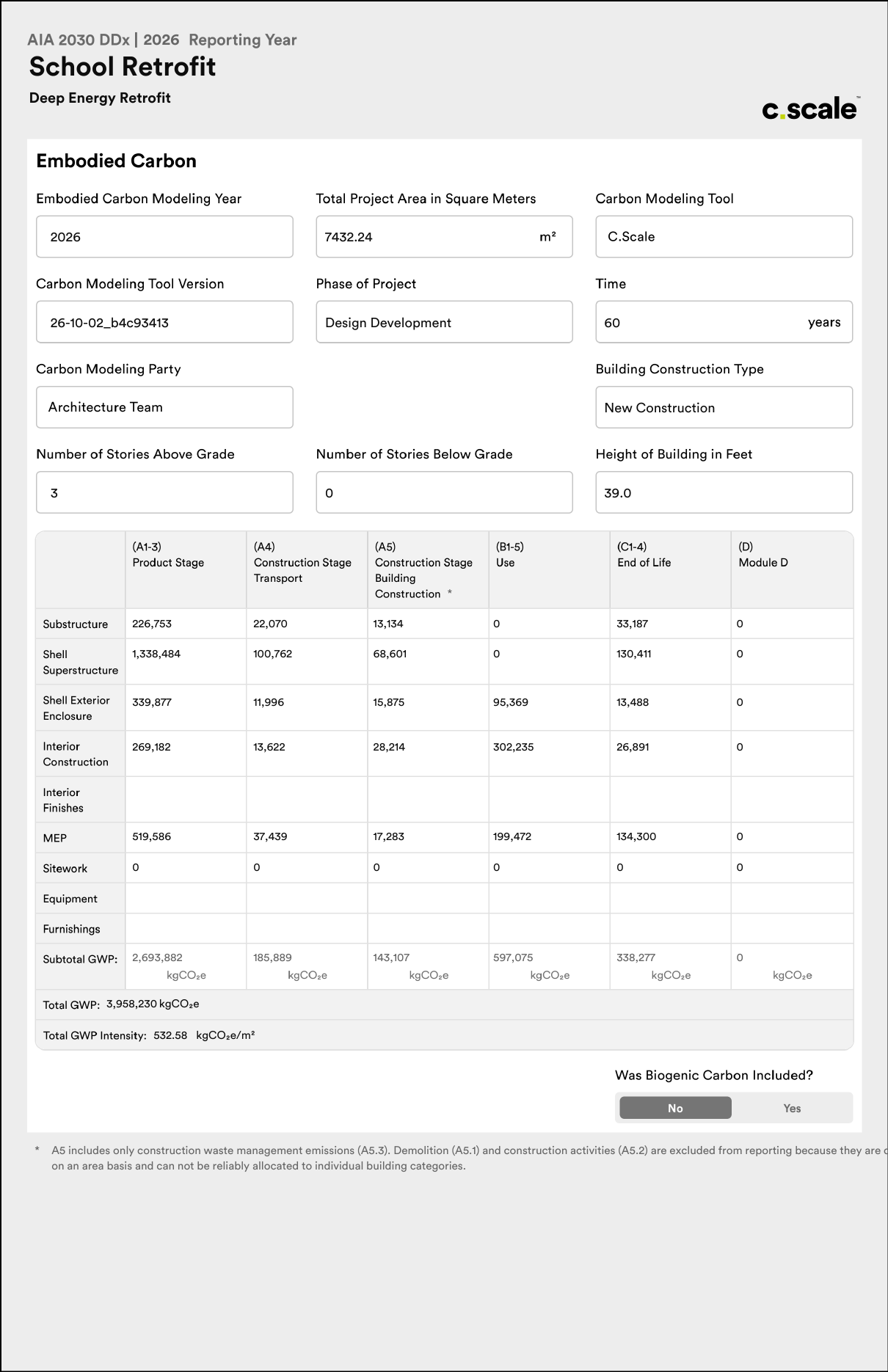The image size is (888, 1372).
Task: Click the Embodied Carbon Modeling Year field
Action: [x=164, y=236]
